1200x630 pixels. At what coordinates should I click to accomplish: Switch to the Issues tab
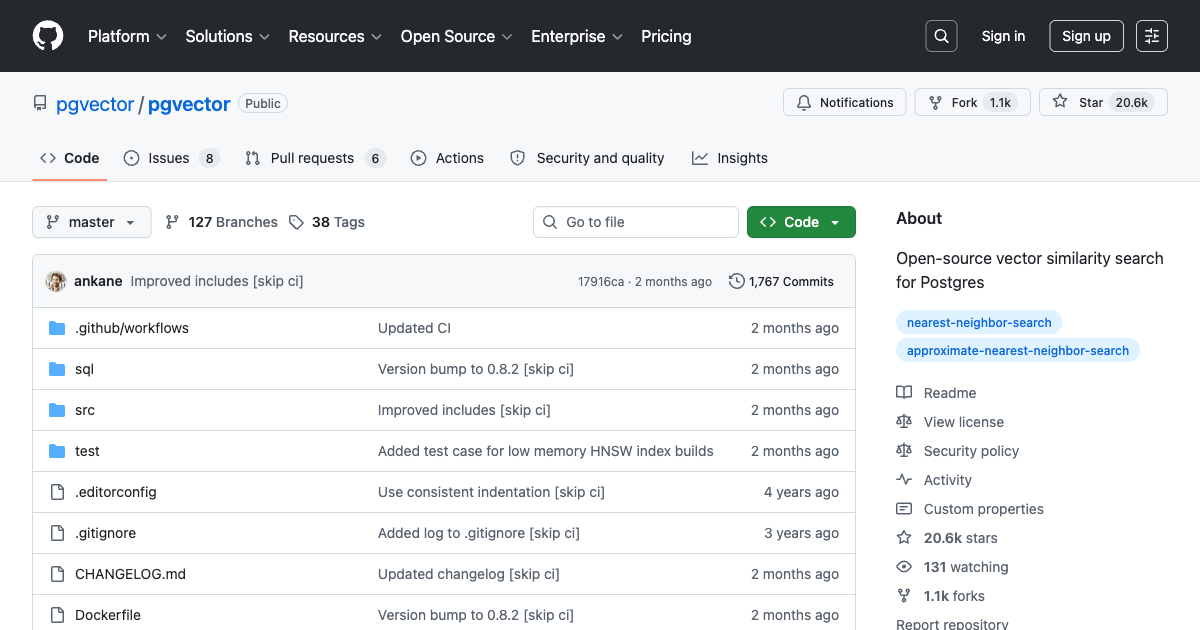coord(172,158)
